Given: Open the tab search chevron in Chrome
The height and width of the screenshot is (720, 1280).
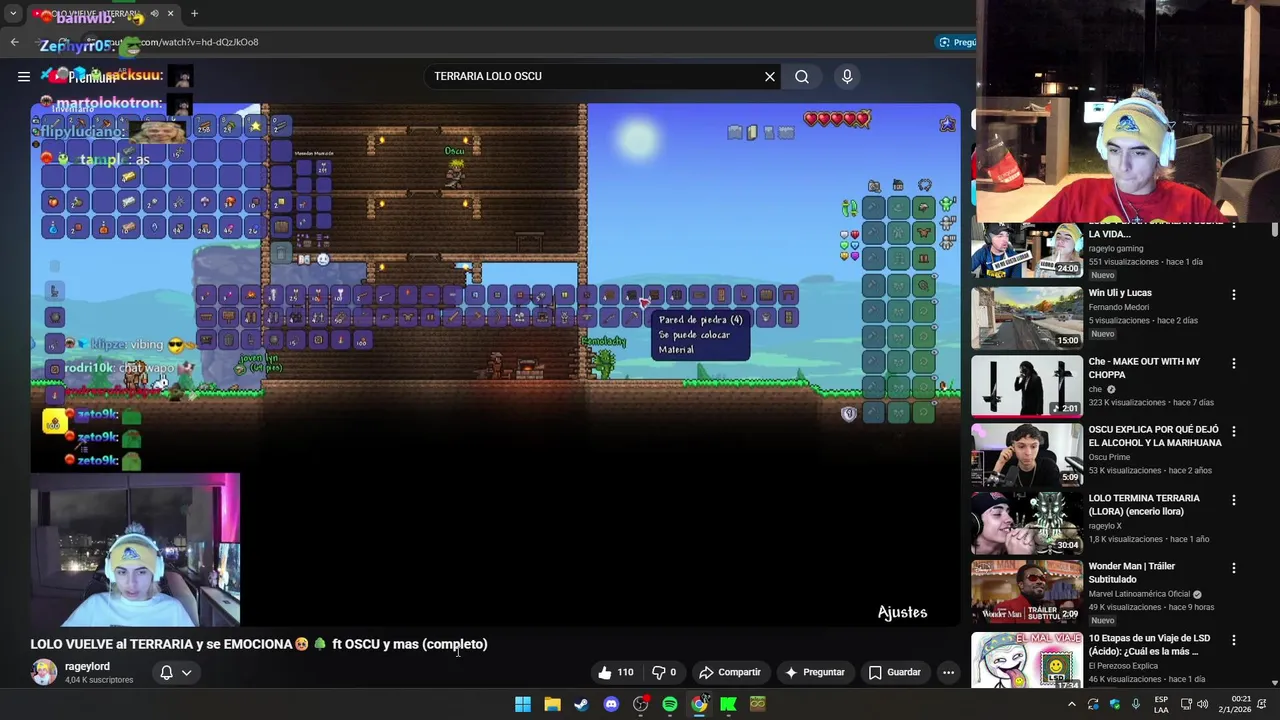Looking at the screenshot, I should pos(12,14).
